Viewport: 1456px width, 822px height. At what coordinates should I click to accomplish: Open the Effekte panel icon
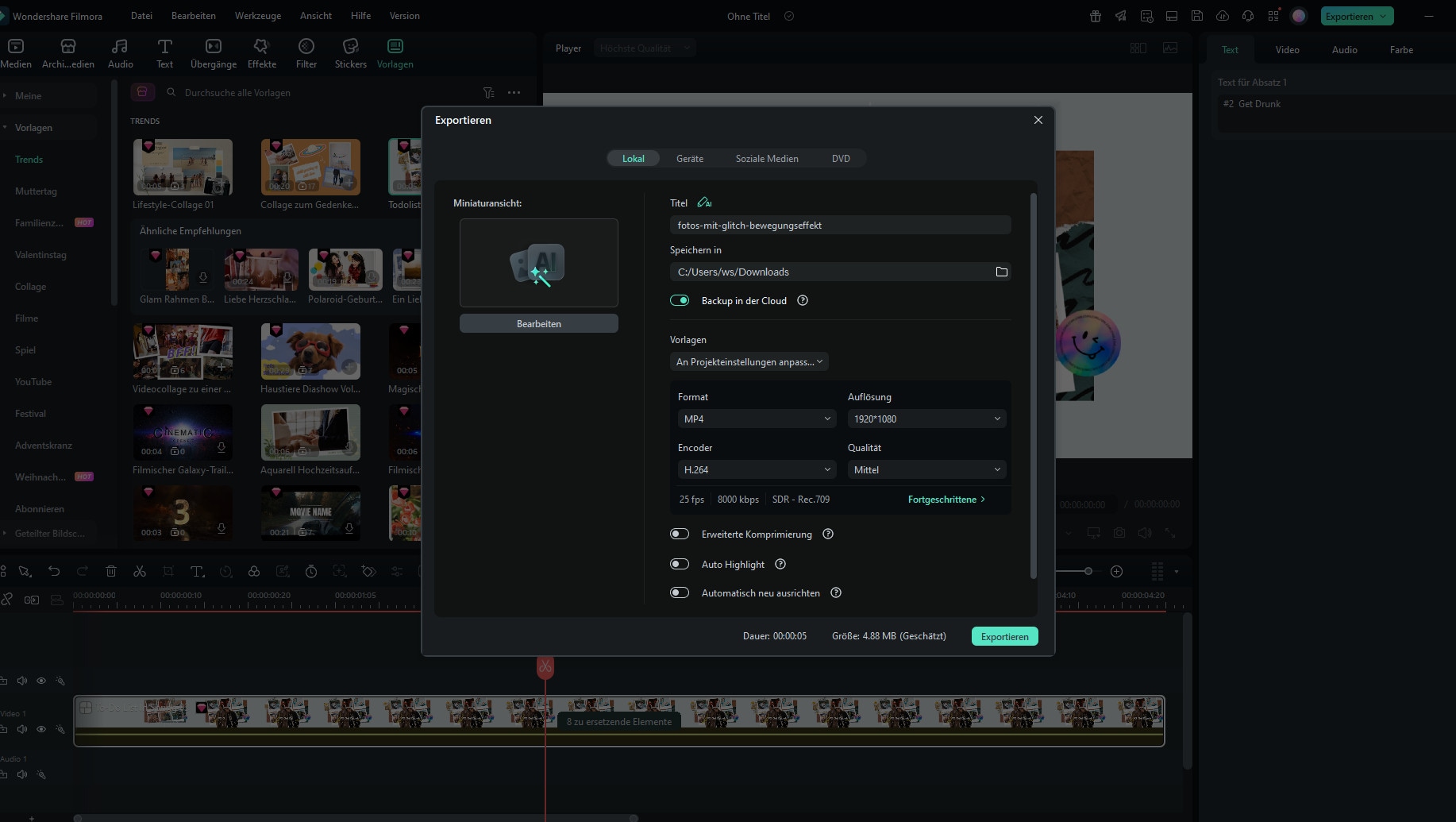point(261,53)
